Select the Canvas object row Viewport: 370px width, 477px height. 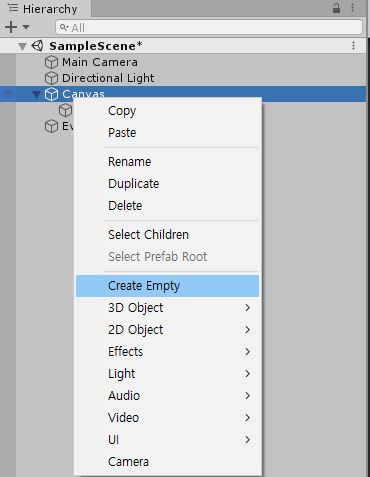pyautogui.click(x=183, y=94)
